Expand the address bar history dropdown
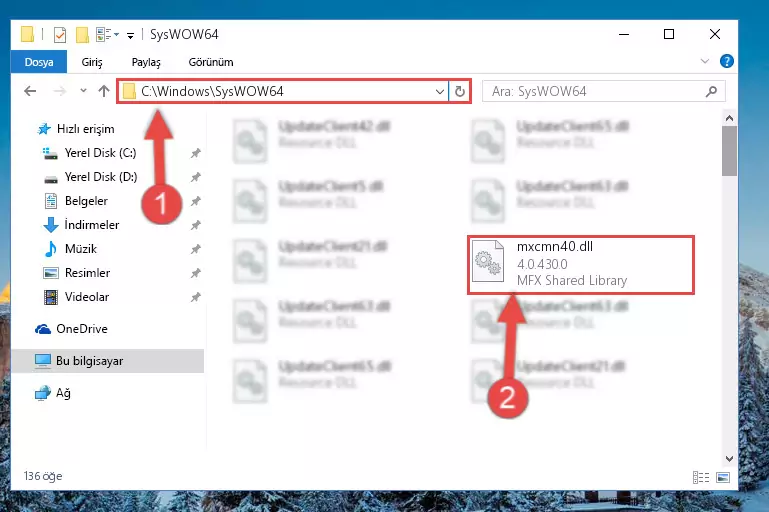 (x=439, y=92)
